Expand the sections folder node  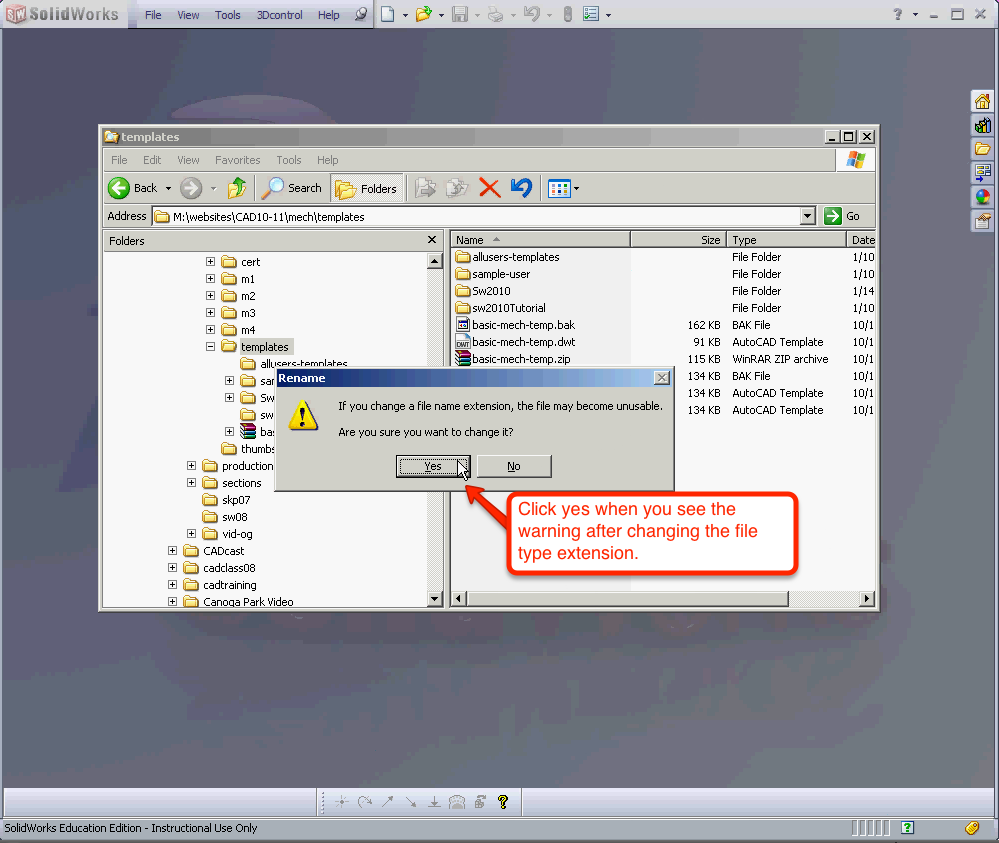coord(191,482)
